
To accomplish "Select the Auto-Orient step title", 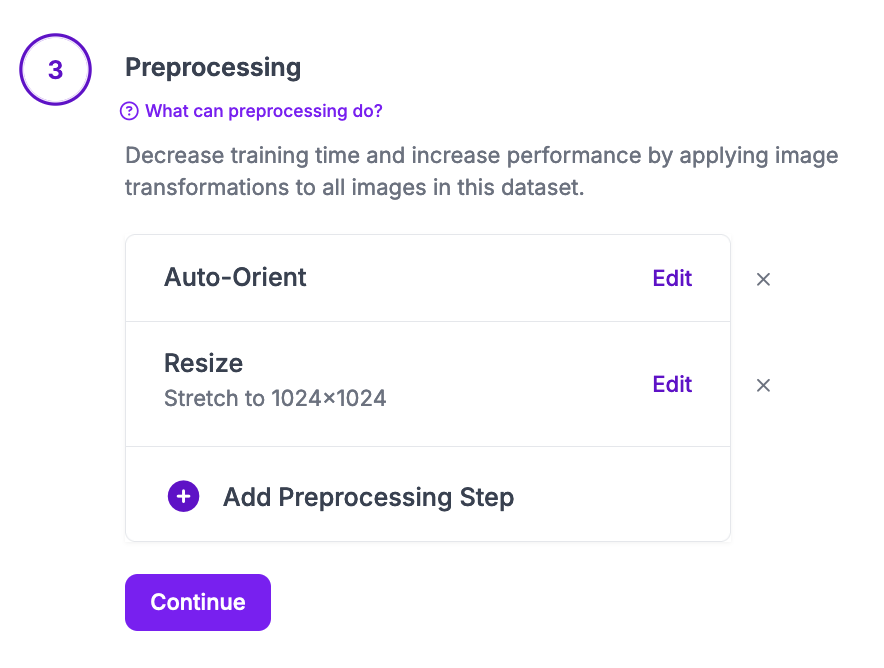I will (x=235, y=277).
